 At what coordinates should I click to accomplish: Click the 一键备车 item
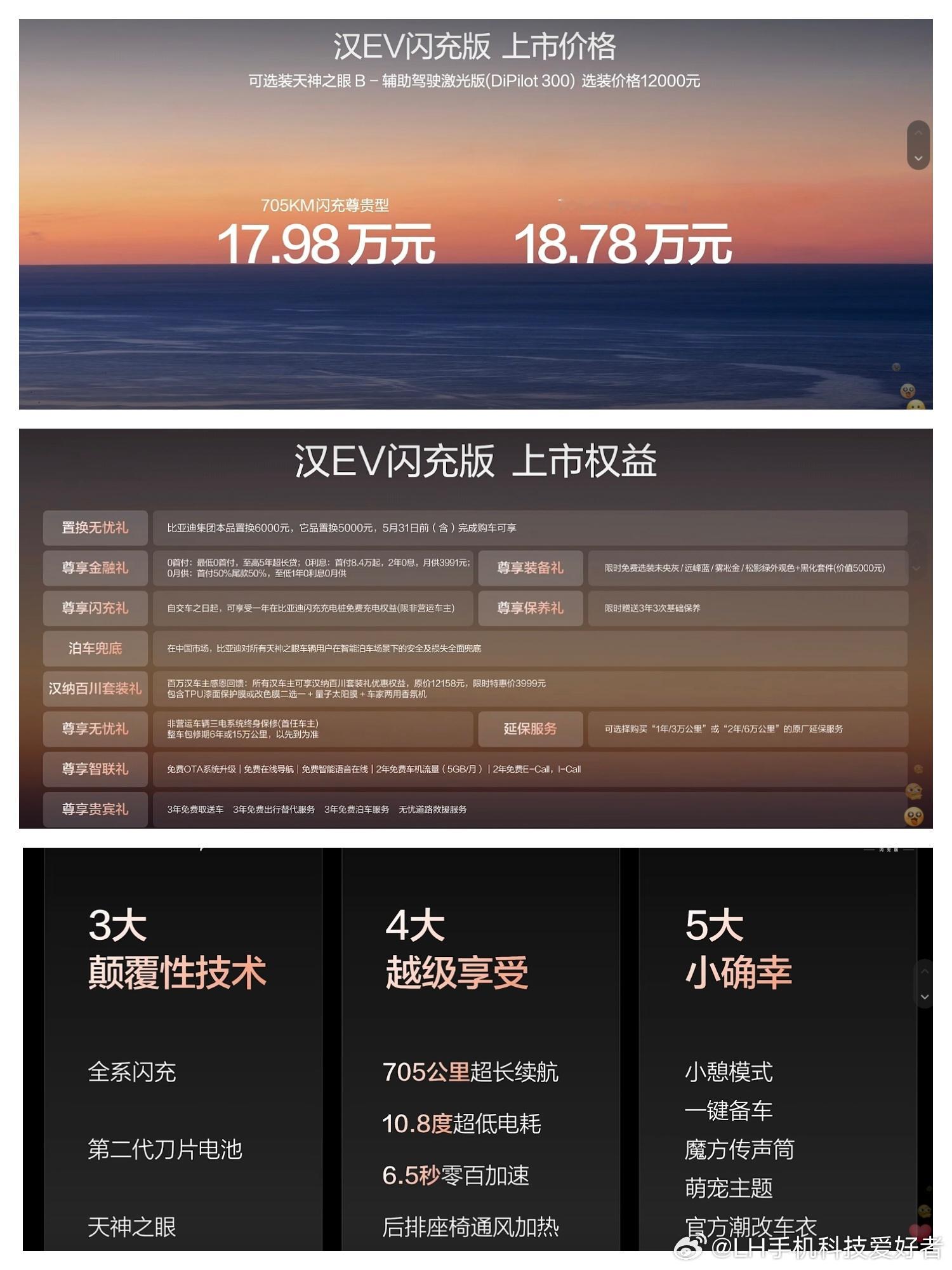pyautogui.click(x=729, y=1111)
